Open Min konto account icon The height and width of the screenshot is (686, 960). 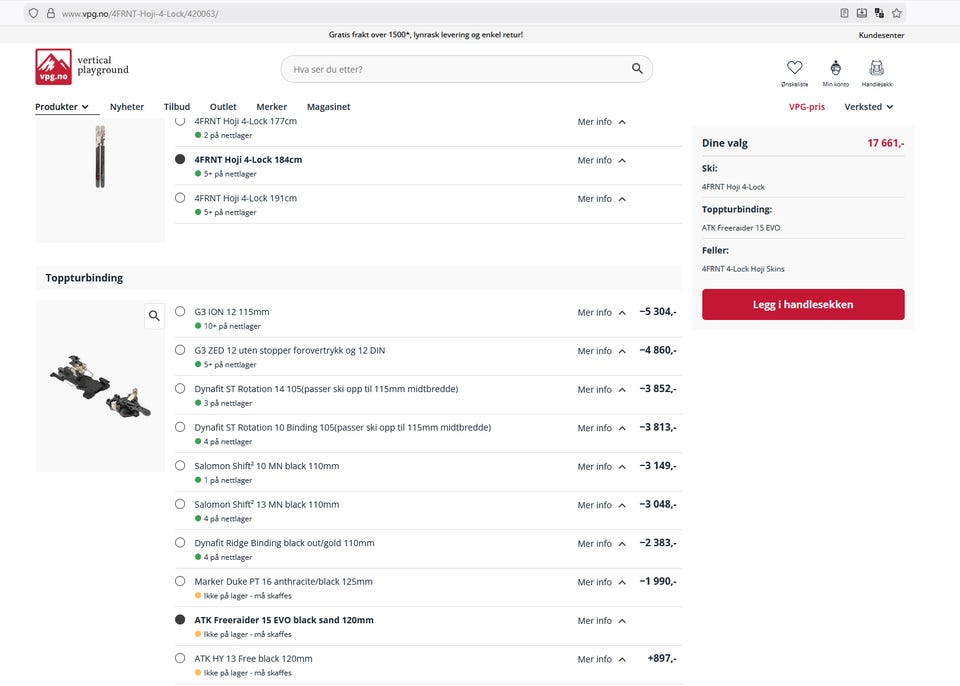point(835,68)
